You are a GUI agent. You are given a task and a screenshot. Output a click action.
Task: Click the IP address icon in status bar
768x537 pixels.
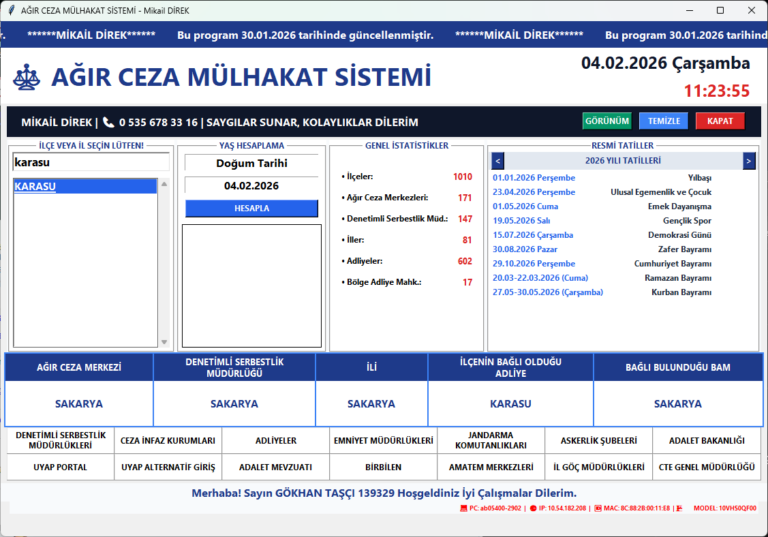(x=533, y=509)
